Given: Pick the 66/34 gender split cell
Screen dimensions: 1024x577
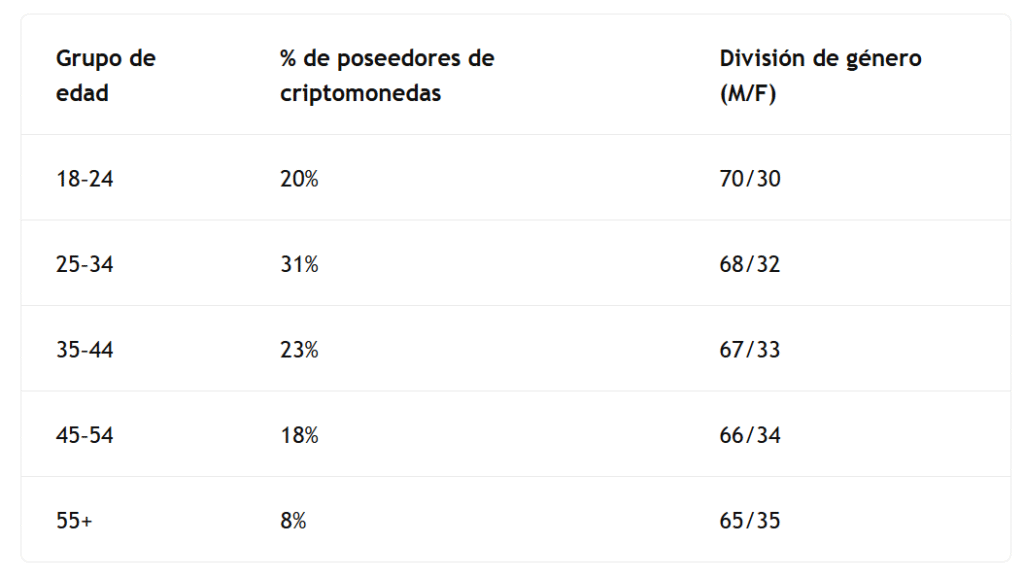Looking at the screenshot, I should [750, 436].
